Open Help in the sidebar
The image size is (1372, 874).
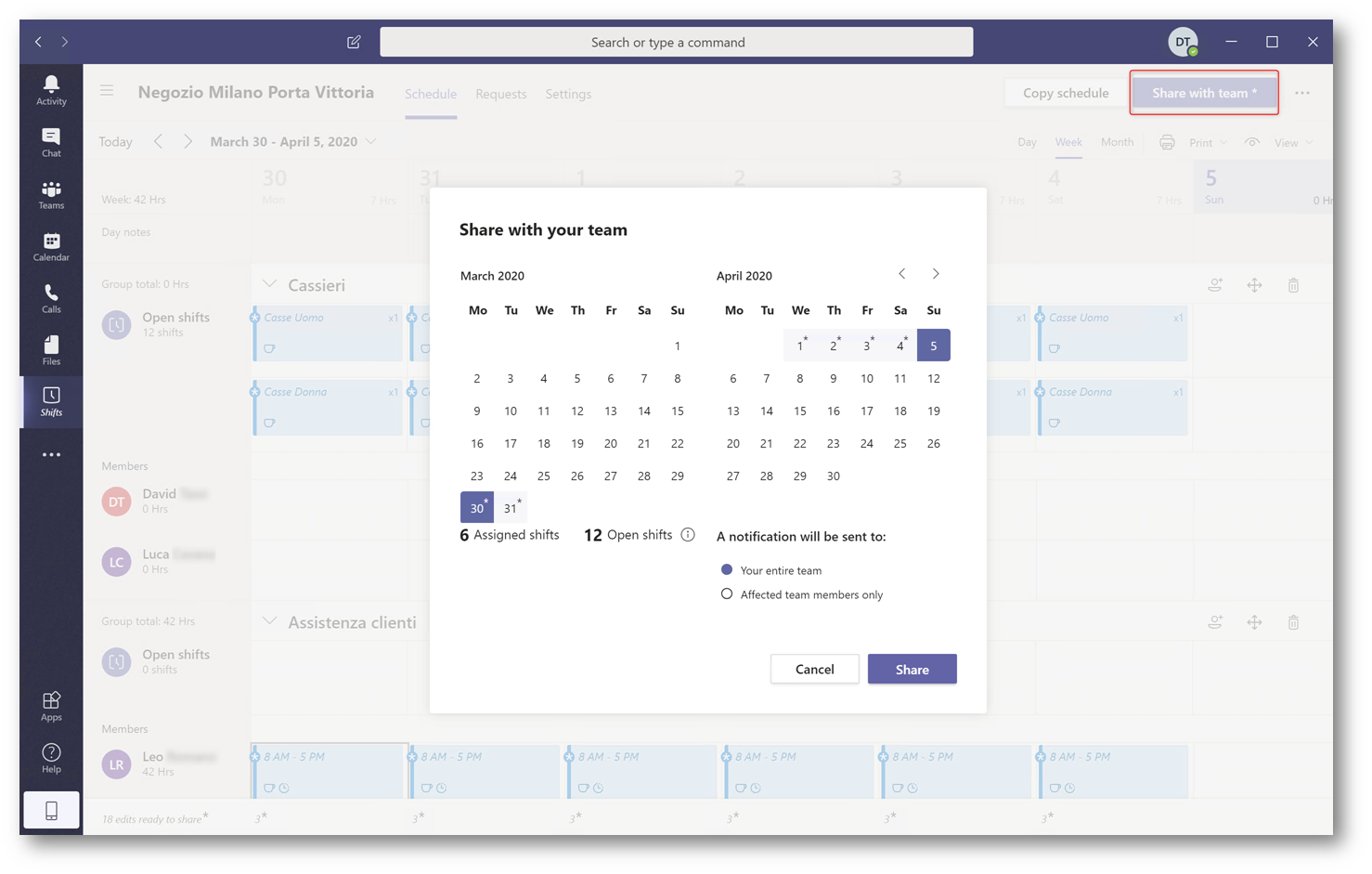pos(51,758)
